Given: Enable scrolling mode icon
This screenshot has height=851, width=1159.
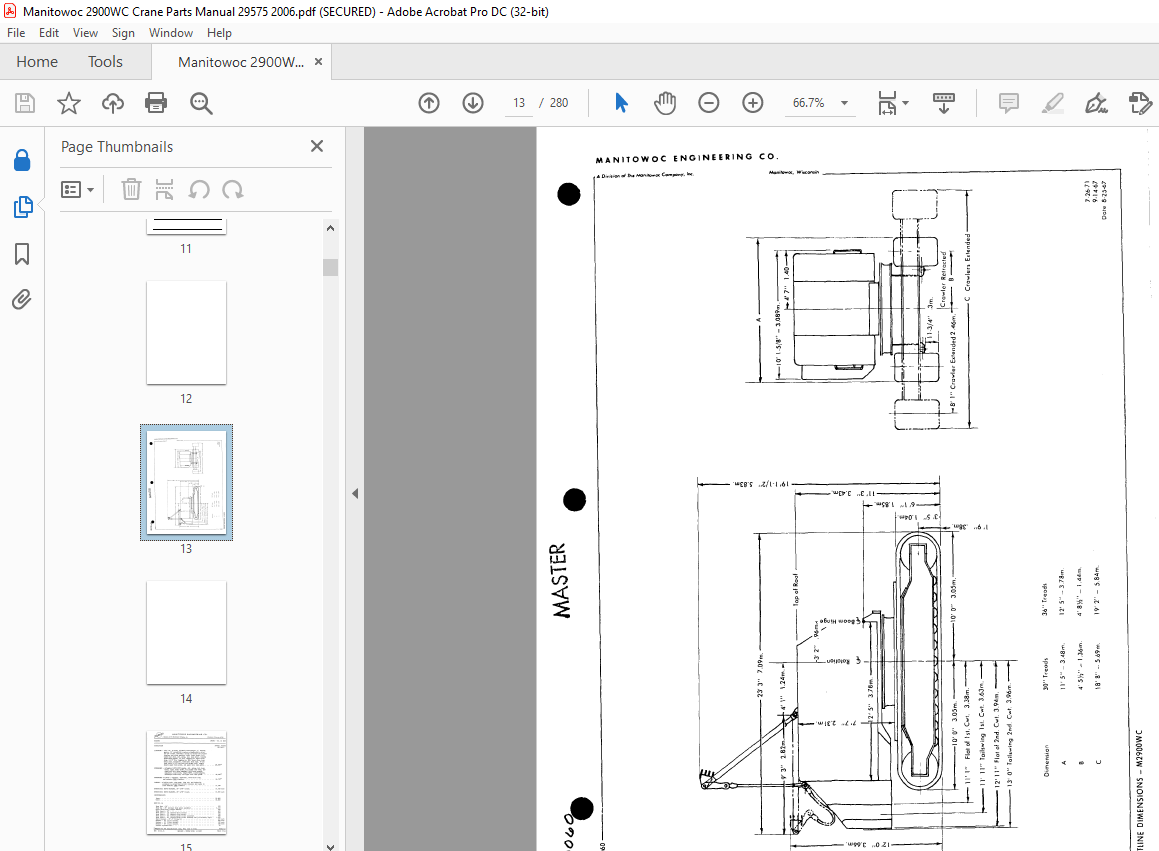Looking at the screenshot, I should click(x=944, y=103).
